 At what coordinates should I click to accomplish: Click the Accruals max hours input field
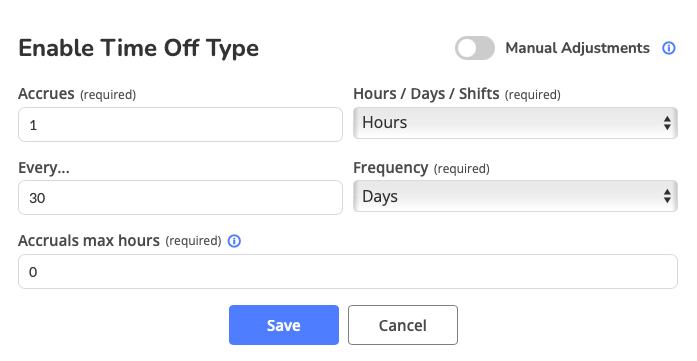tap(348, 272)
